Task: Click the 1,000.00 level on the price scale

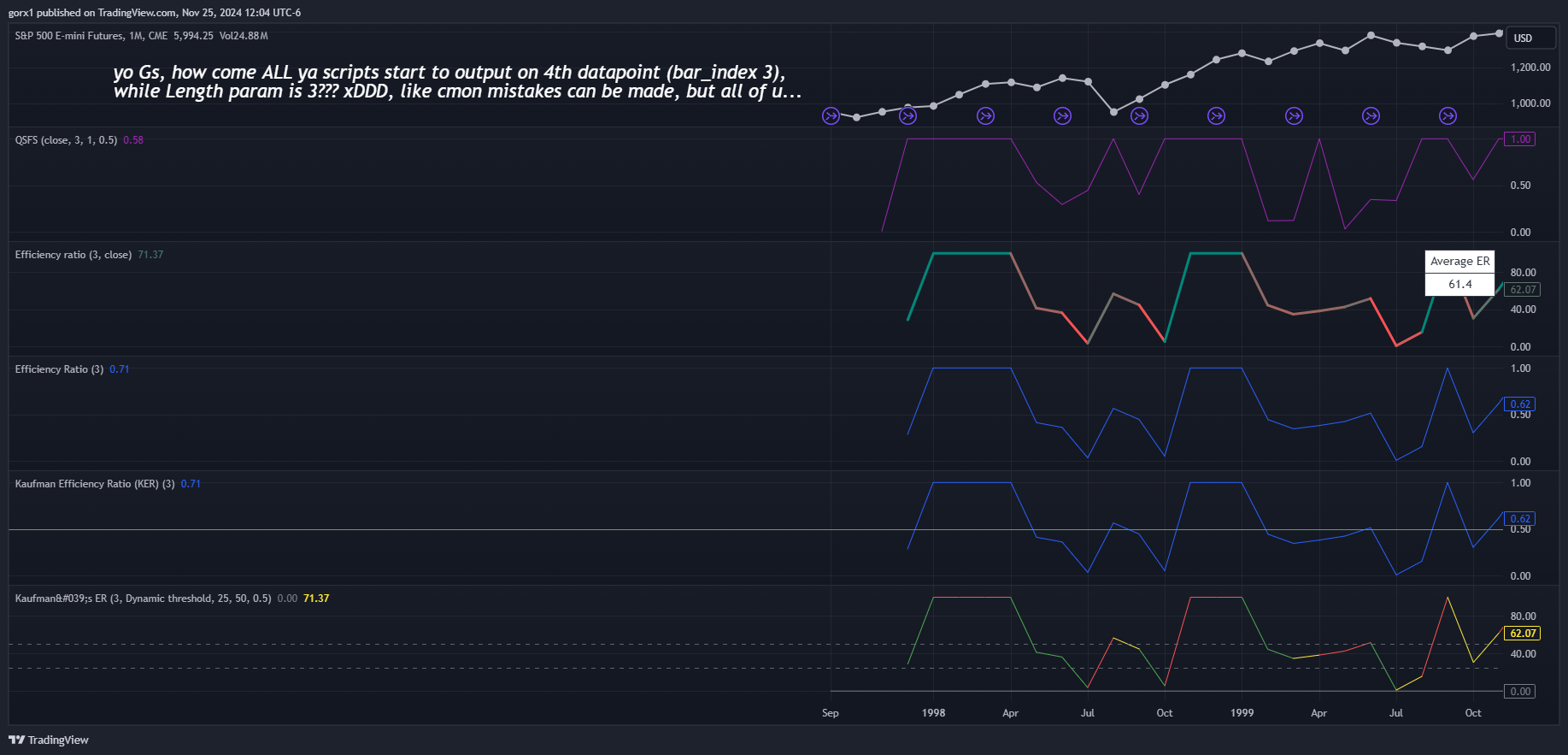Action: (1530, 103)
